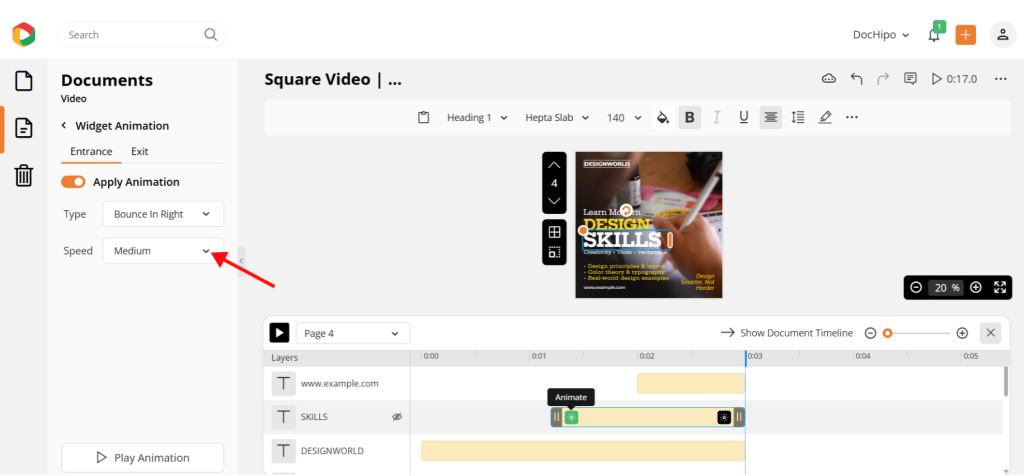Image resolution: width=1024 pixels, height=476 pixels.
Task: Select the Documents sidebar icon
Action: click(x=24, y=128)
